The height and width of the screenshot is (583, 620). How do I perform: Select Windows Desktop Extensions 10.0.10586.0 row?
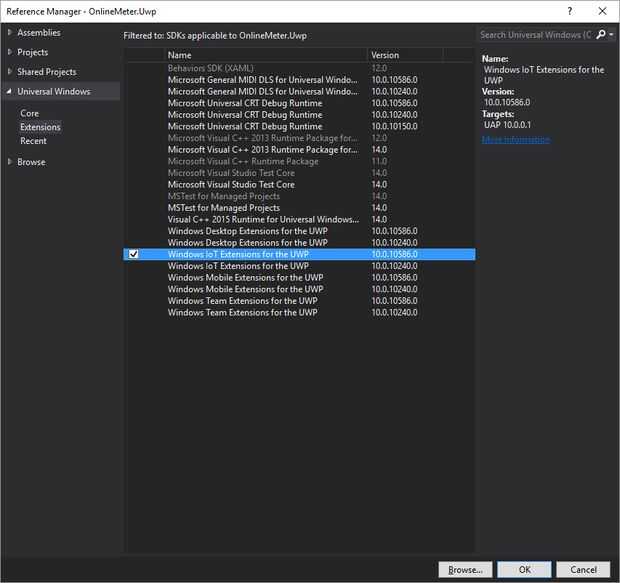click(299, 231)
